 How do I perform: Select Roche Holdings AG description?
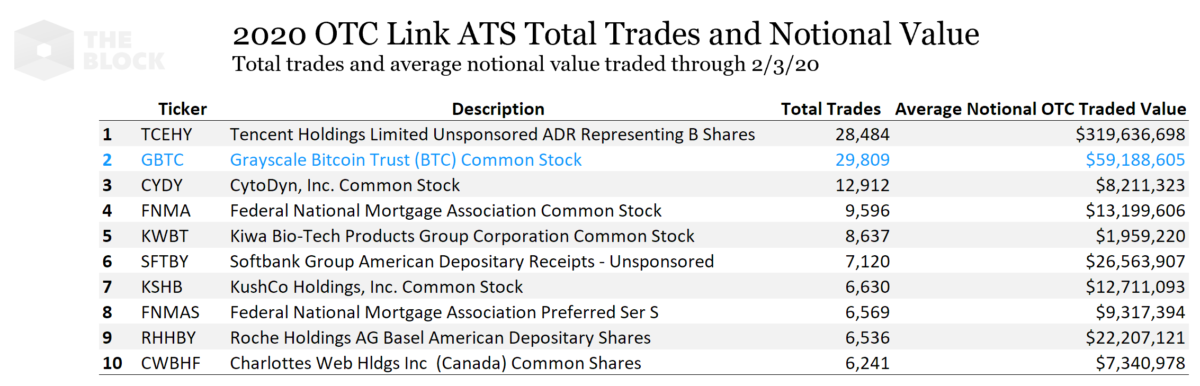click(440, 338)
